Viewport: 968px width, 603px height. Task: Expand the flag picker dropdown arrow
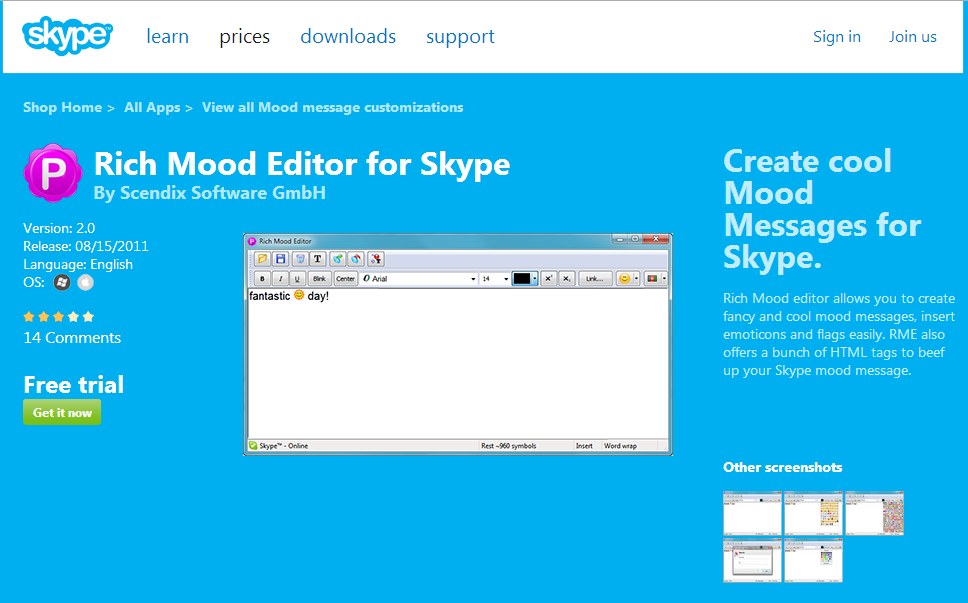pyautogui.click(x=664, y=279)
